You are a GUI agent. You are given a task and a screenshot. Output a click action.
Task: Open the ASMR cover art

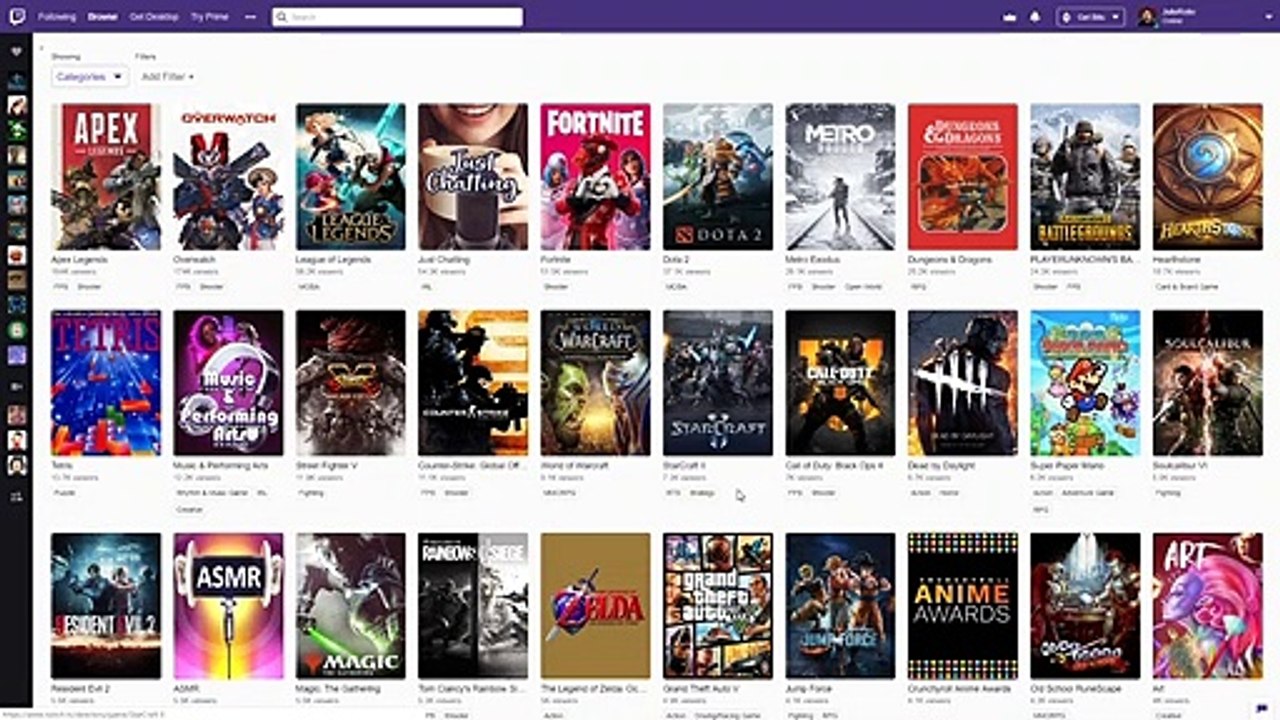(x=228, y=606)
